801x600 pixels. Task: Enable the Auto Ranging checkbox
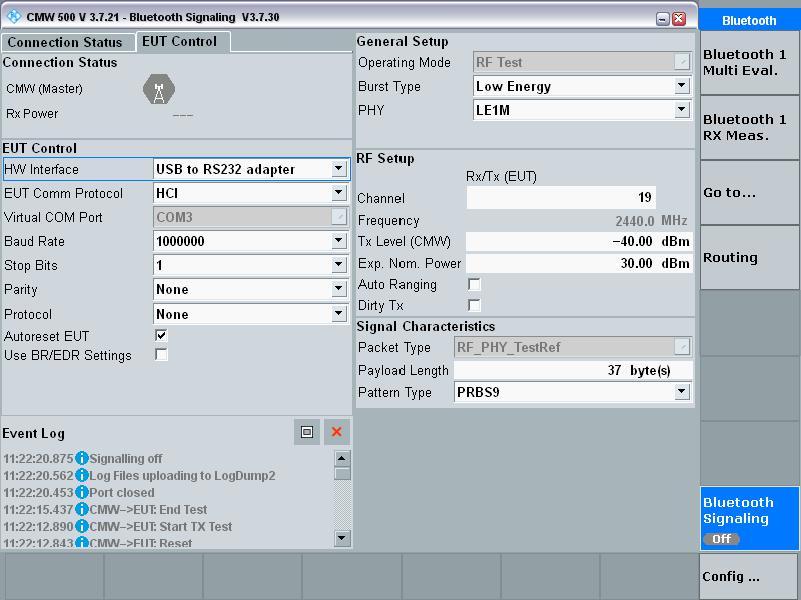tap(474, 284)
